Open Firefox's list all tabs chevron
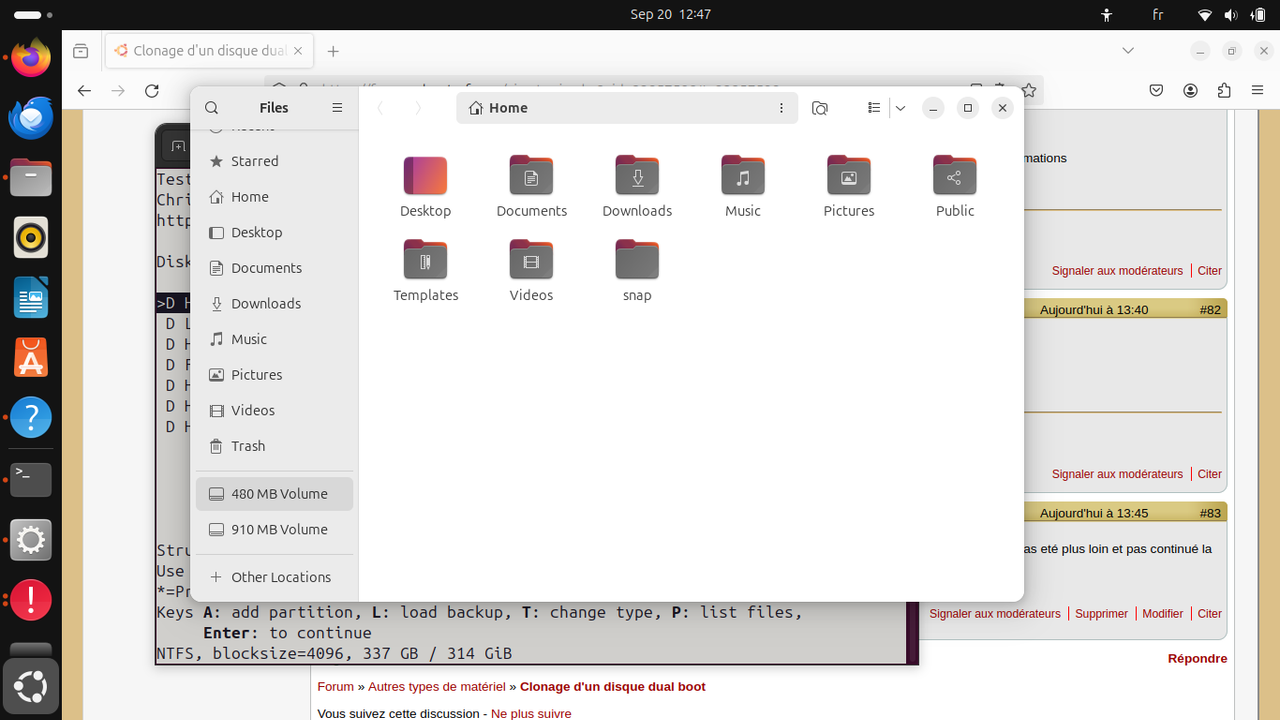The width and height of the screenshot is (1280, 720). click(1128, 50)
